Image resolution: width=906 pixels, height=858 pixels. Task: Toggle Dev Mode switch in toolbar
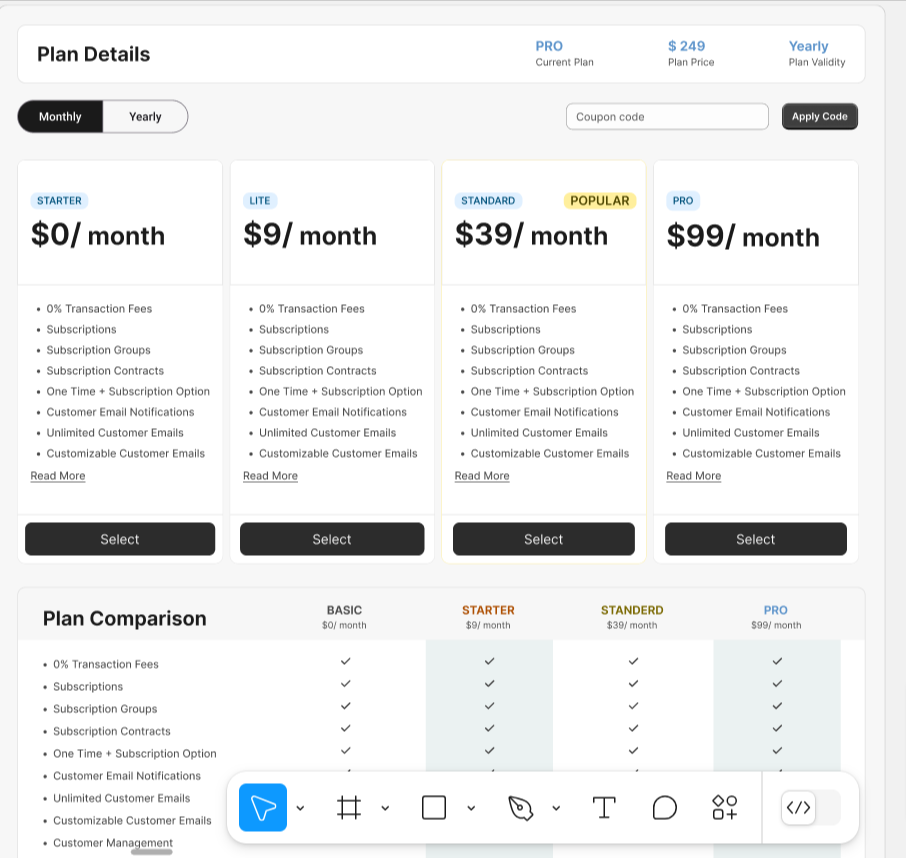pos(810,808)
